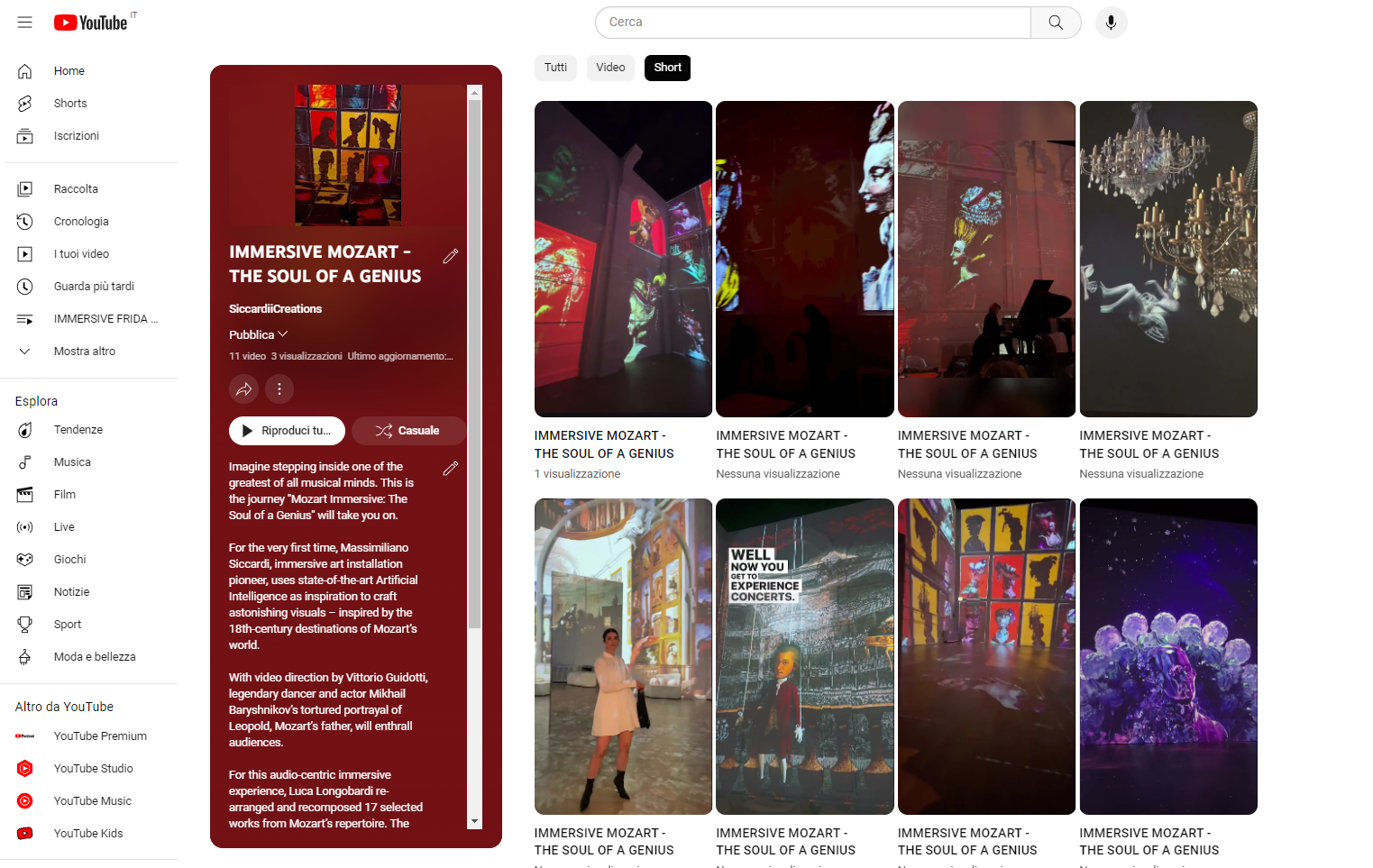Edit the playlist description pencil icon
The width and height of the screenshot is (1373, 868).
(x=451, y=468)
